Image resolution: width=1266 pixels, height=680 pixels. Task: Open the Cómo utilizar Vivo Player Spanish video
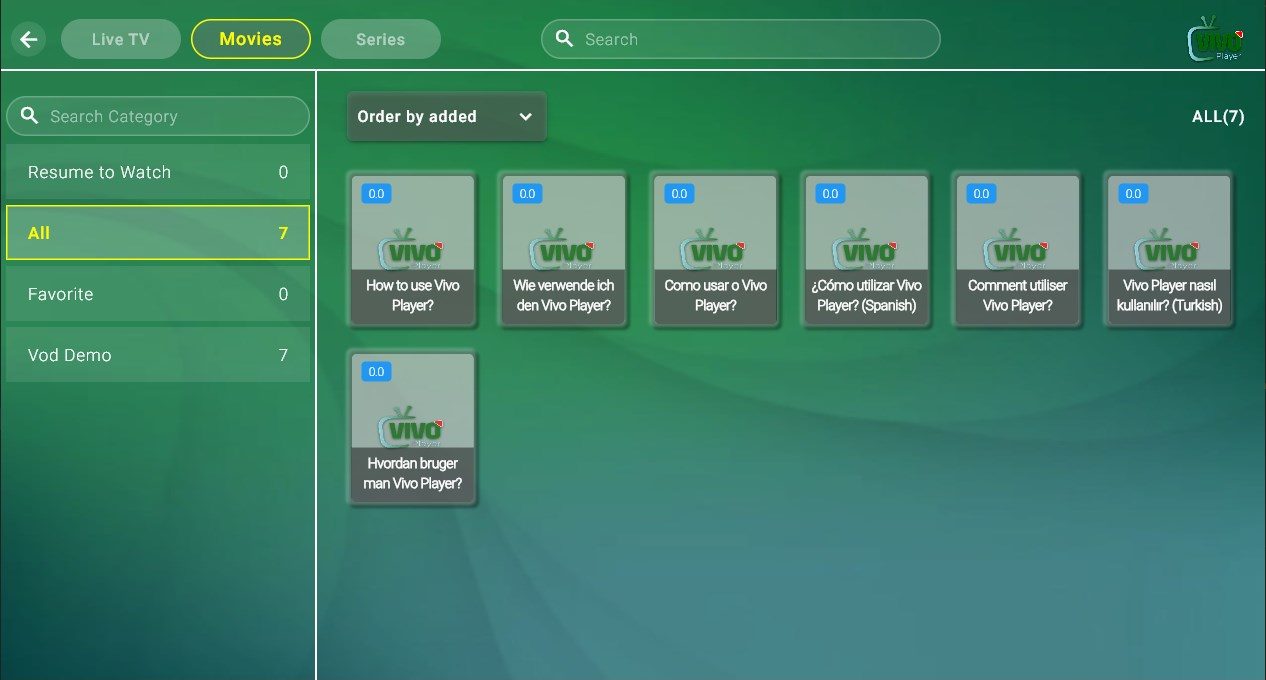point(867,250)
